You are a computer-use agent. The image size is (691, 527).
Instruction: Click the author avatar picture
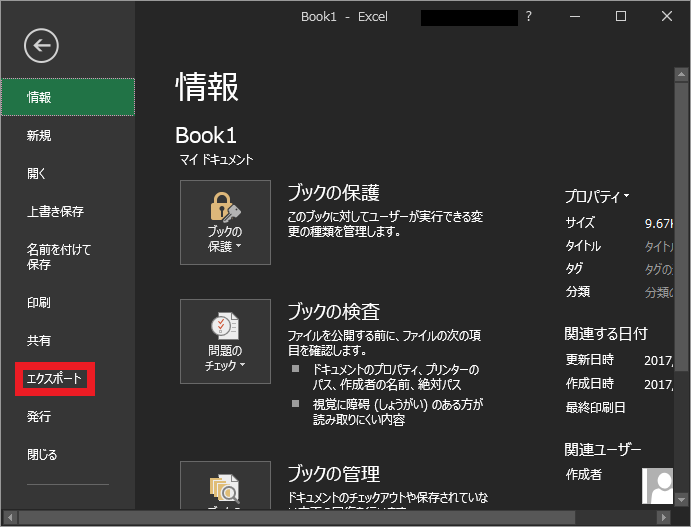click(x=657, y=486)
